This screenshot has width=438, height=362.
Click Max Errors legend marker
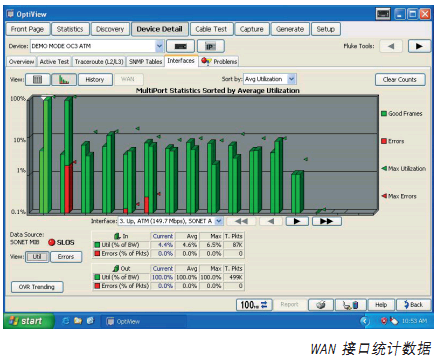pos(384,196)
